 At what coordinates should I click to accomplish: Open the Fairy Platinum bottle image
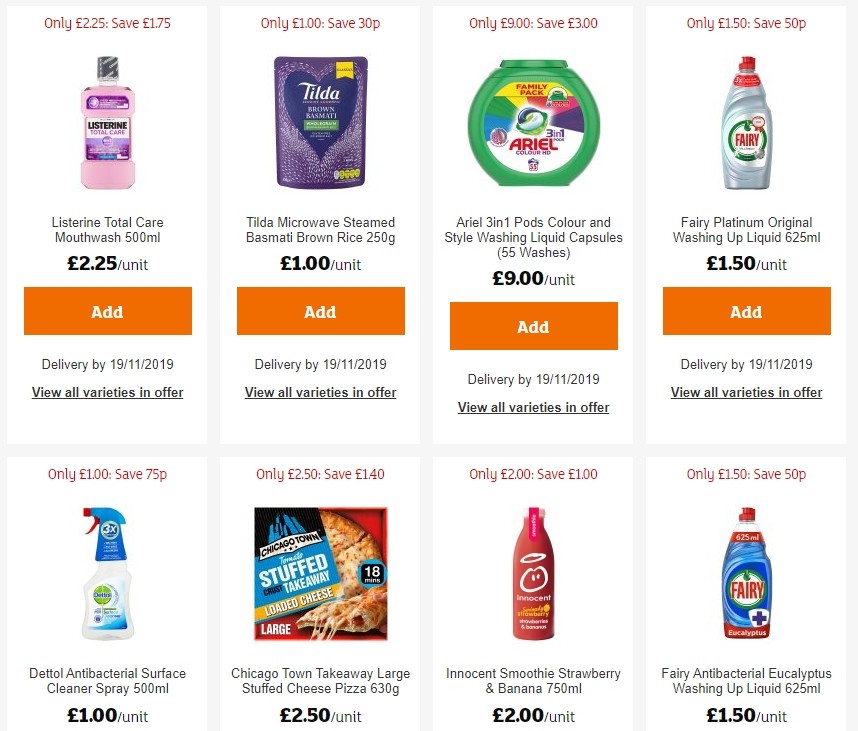tap(746, 122)
